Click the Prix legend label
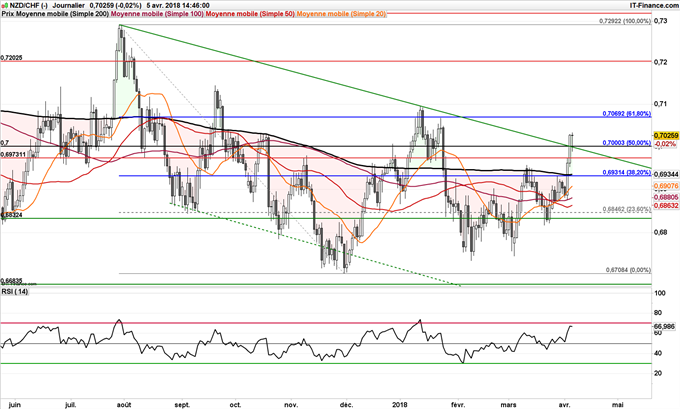This screenshot has width=680, height=409. coord(8,14)
